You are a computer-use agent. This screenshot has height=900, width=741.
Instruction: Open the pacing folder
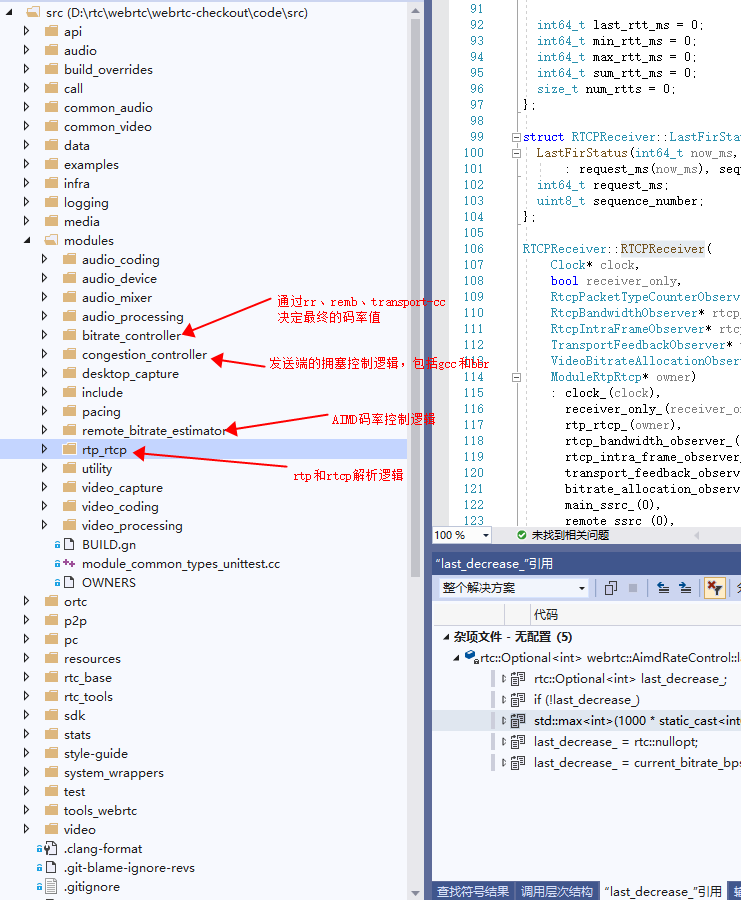(101, 412)
